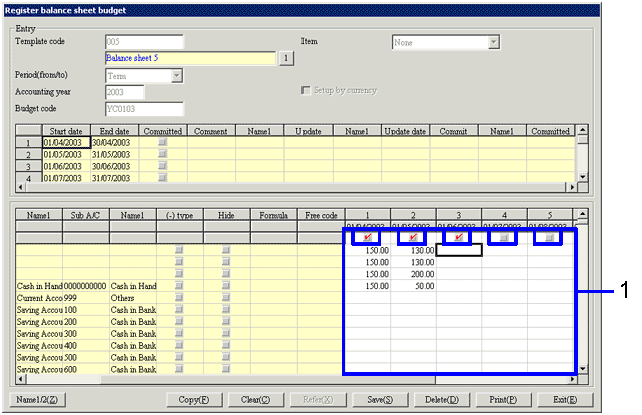Open the Period(from/to) Term dropdown

click(176, 75)
